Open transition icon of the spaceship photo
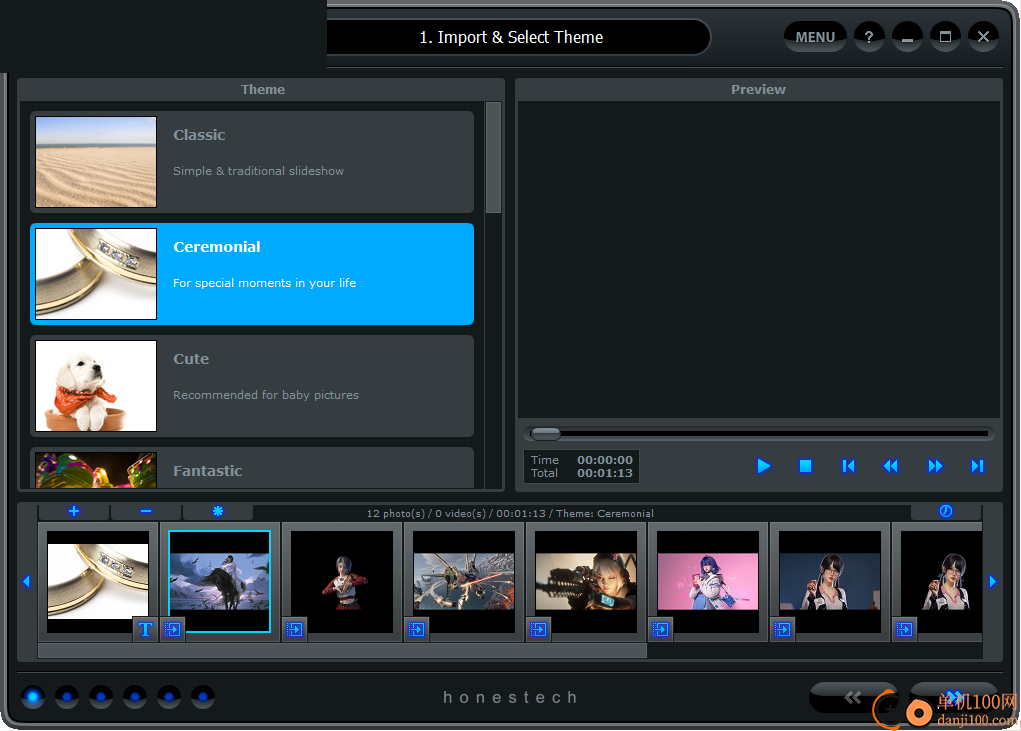The height and width of the screenshot is (731, 1021). click(417, 629)
